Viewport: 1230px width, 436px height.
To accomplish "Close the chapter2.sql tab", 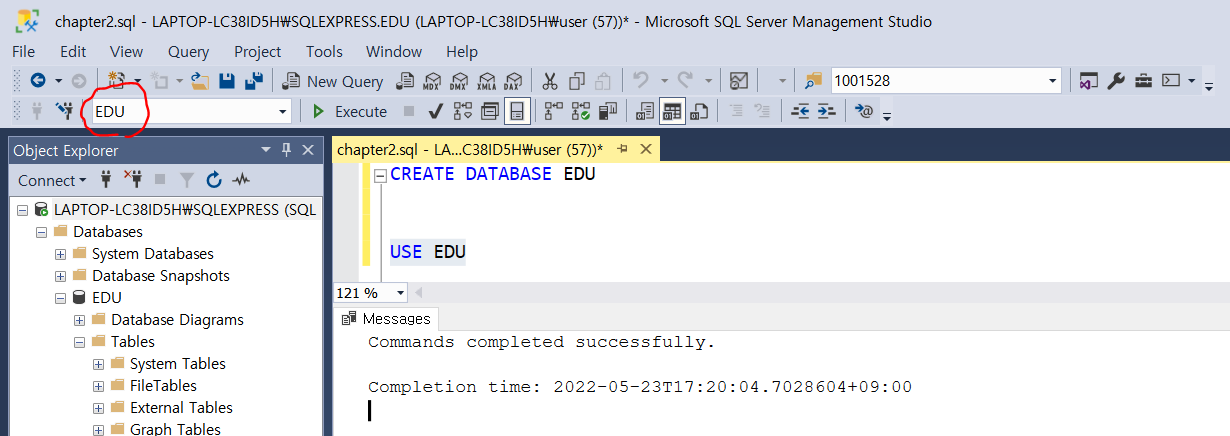I will click(x=645, y=149).
